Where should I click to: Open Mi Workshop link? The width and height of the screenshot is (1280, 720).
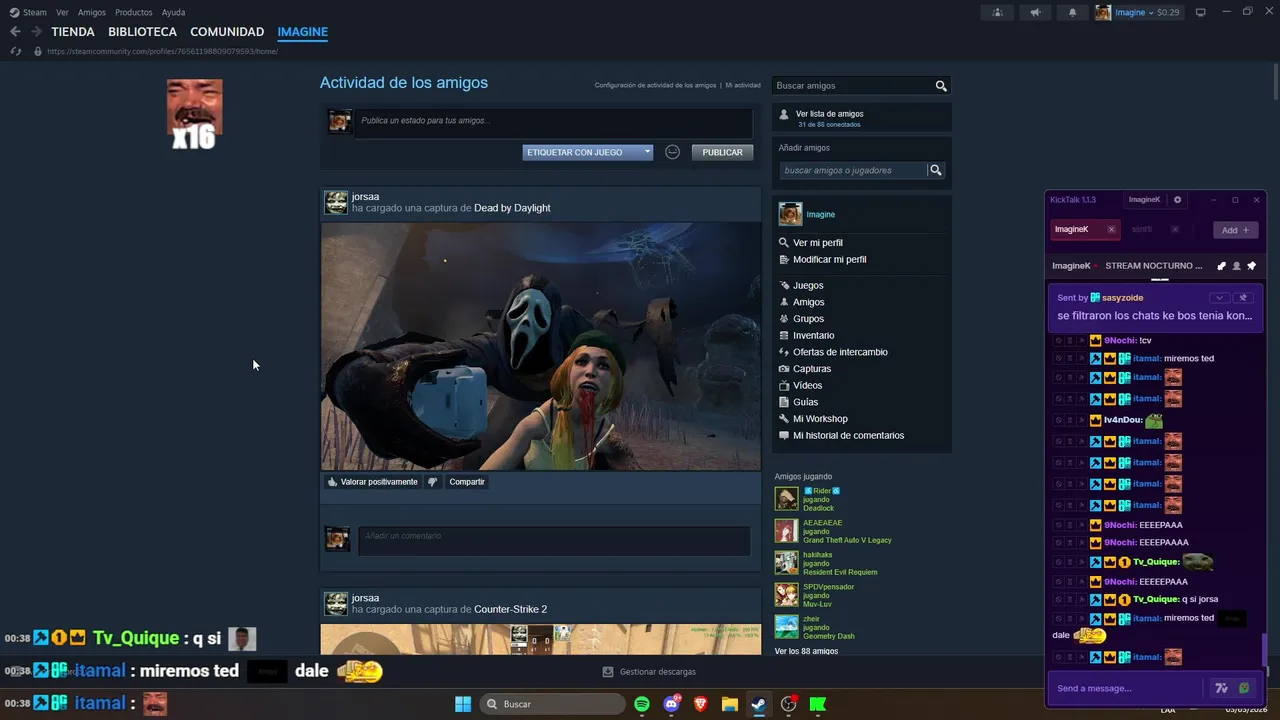[x=820, y=419]
